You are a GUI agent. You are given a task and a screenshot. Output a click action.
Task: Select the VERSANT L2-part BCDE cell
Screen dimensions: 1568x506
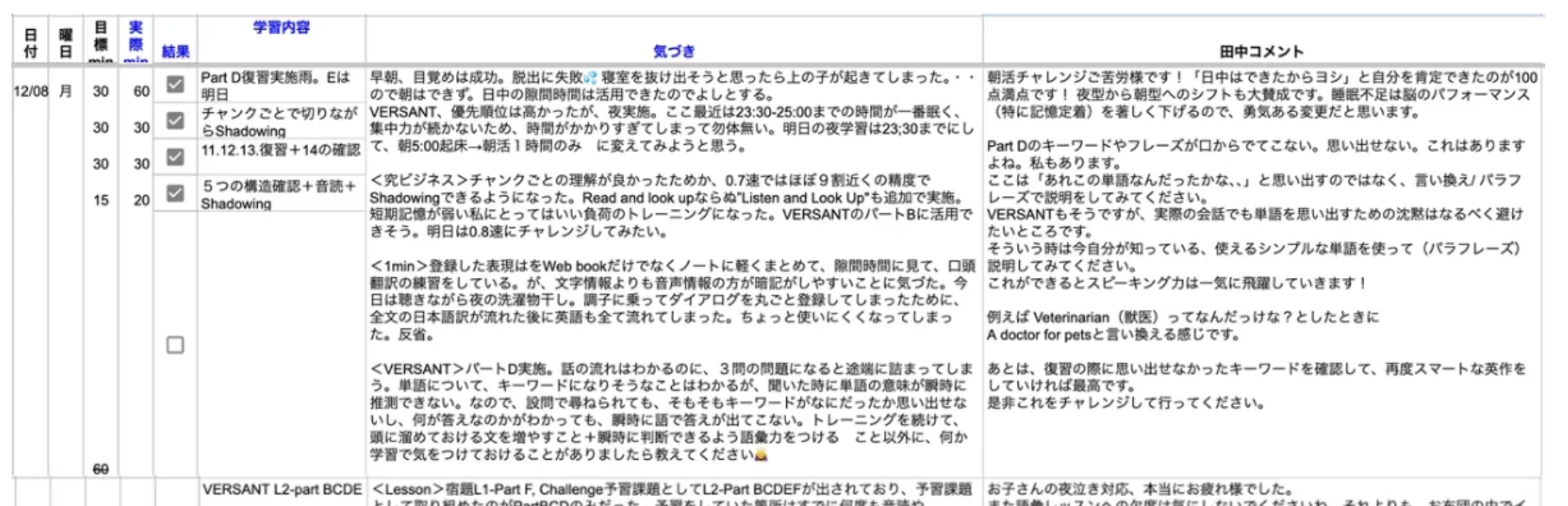pos(281,490)
